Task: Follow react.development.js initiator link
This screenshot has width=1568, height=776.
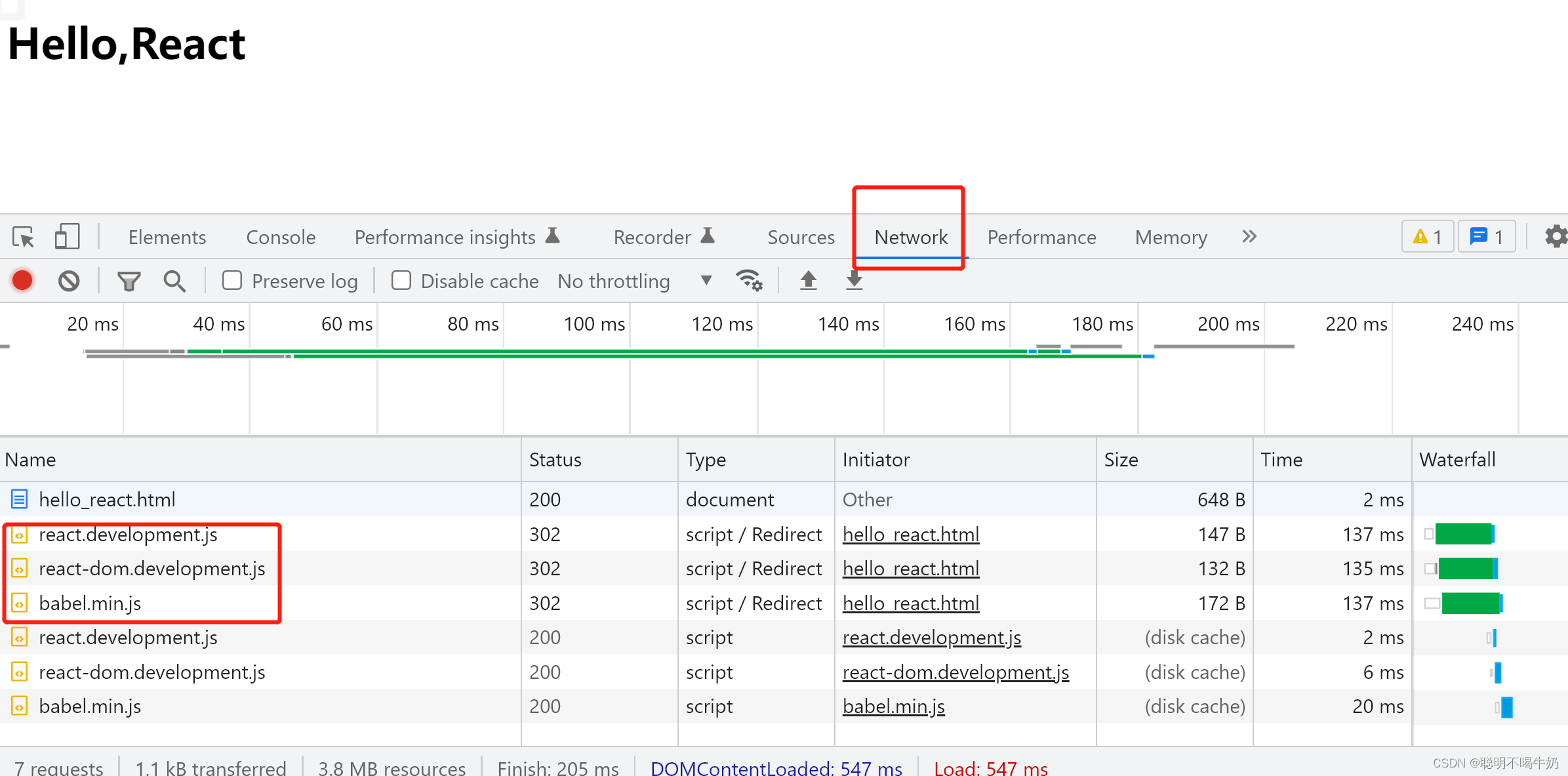Action: (x=931, y=638)
